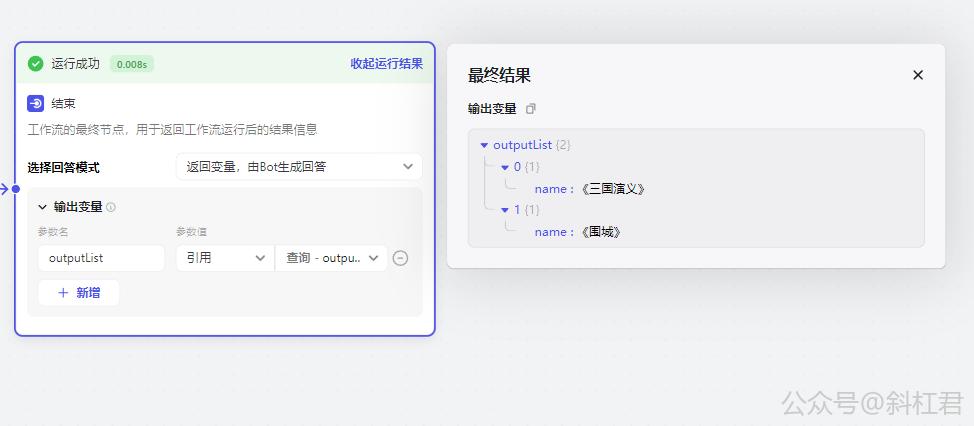974x426 pixels.
Task: Click the outputList parameter name field
Action: (101, 258)
